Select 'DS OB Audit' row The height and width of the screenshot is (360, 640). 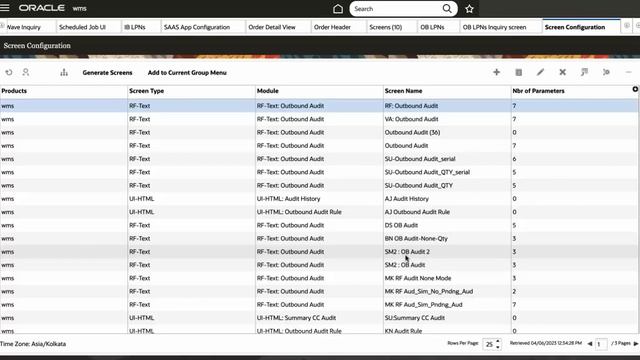pyautogui.click(x=319, y=225)
